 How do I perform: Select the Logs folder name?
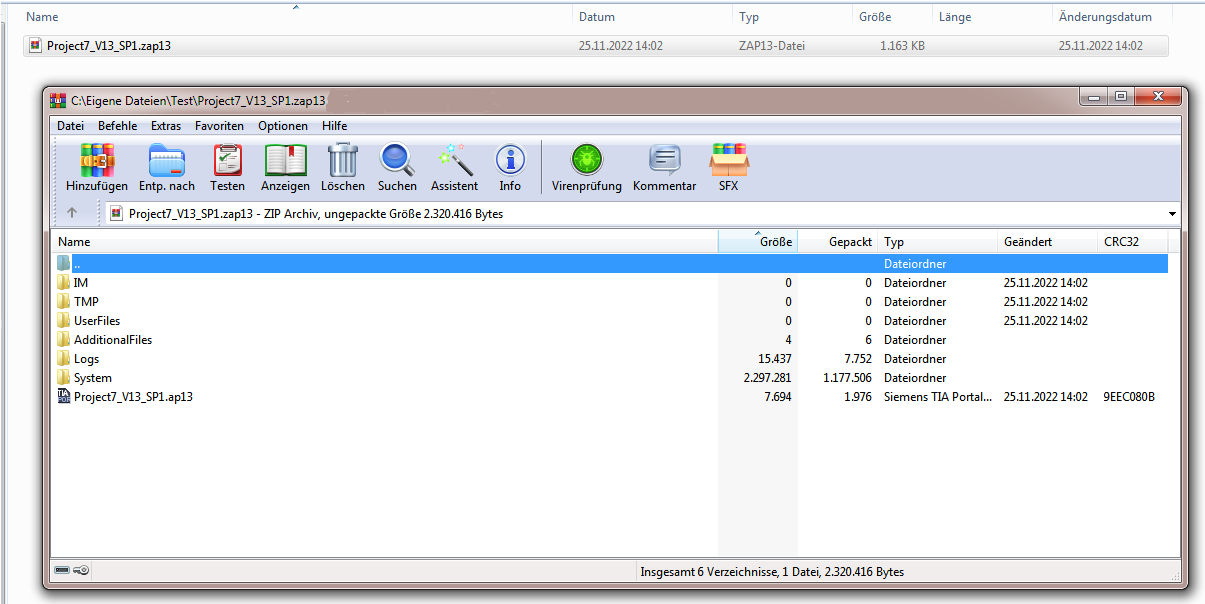tap(86, 359)
